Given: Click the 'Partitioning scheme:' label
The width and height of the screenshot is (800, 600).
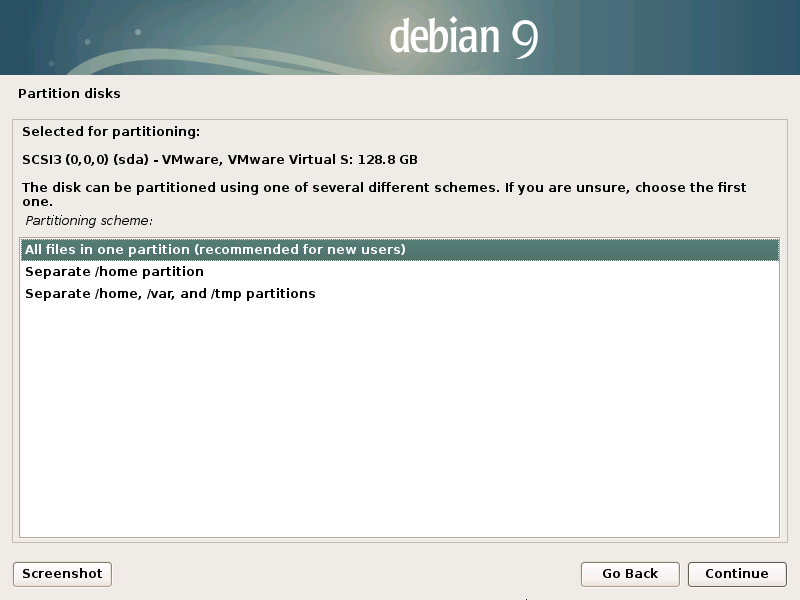Looking at the screenshot, I should tap(89, 220).
